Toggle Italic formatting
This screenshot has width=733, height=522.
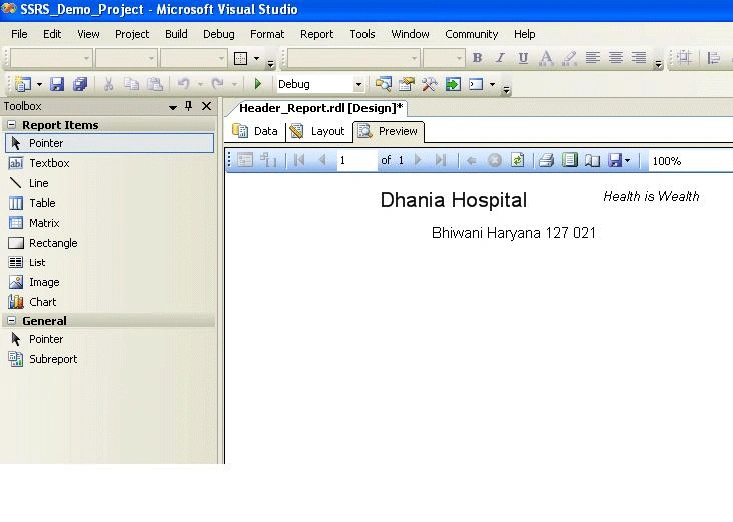tap(500, 58)
